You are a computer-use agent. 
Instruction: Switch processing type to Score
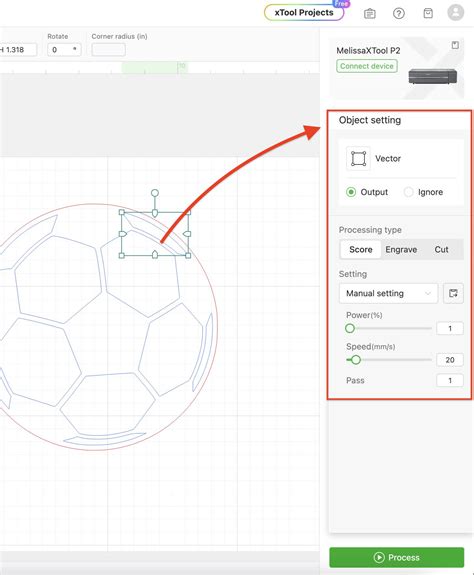tap(361, 249)
